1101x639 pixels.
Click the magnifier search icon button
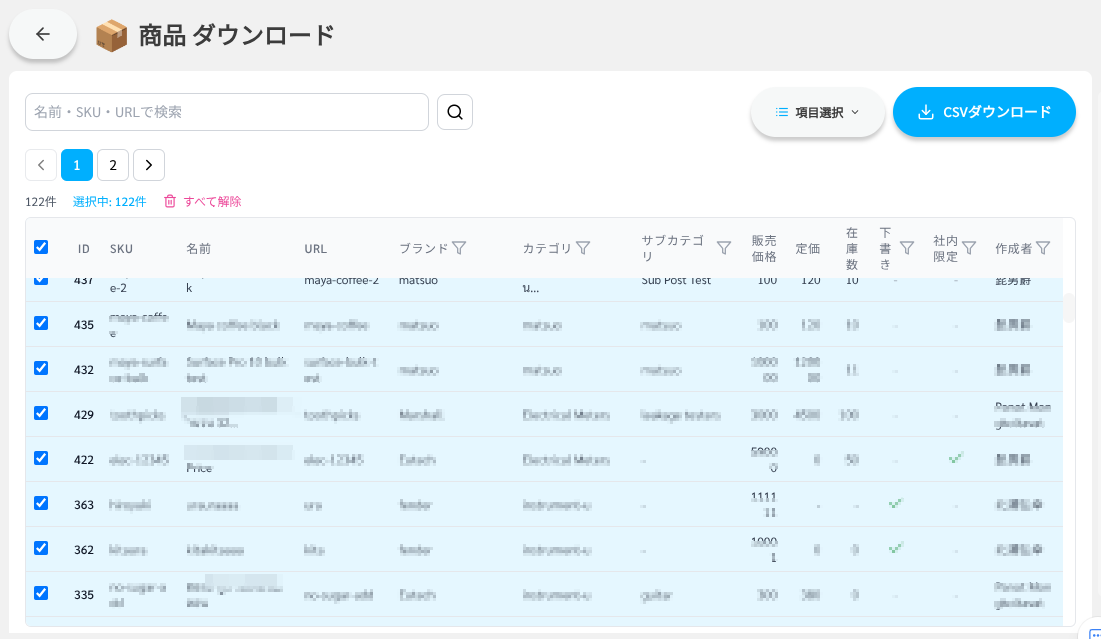coord(455,112)
